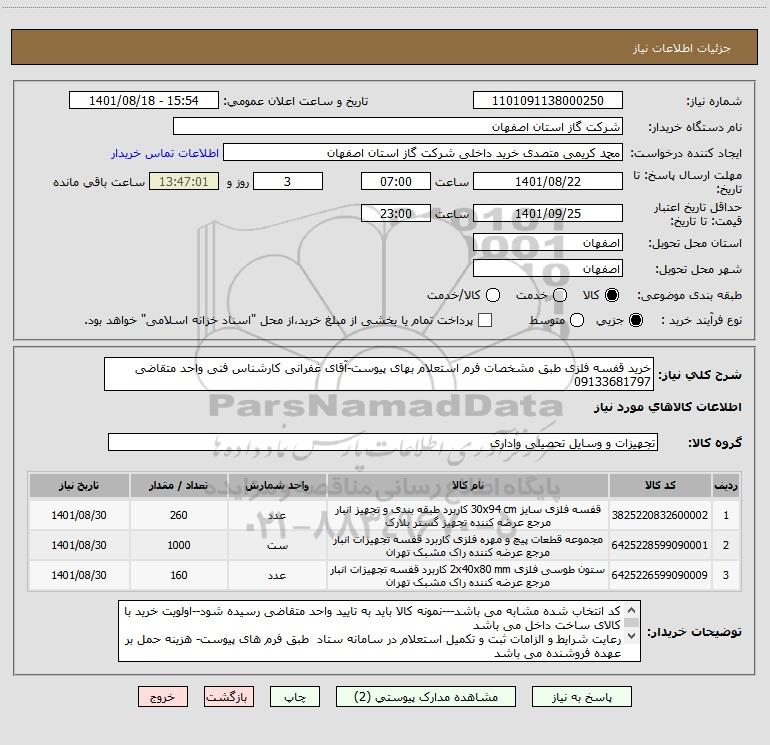Click نام کالا column header
The width and height of the screenshot is (770, 745).
468,485
